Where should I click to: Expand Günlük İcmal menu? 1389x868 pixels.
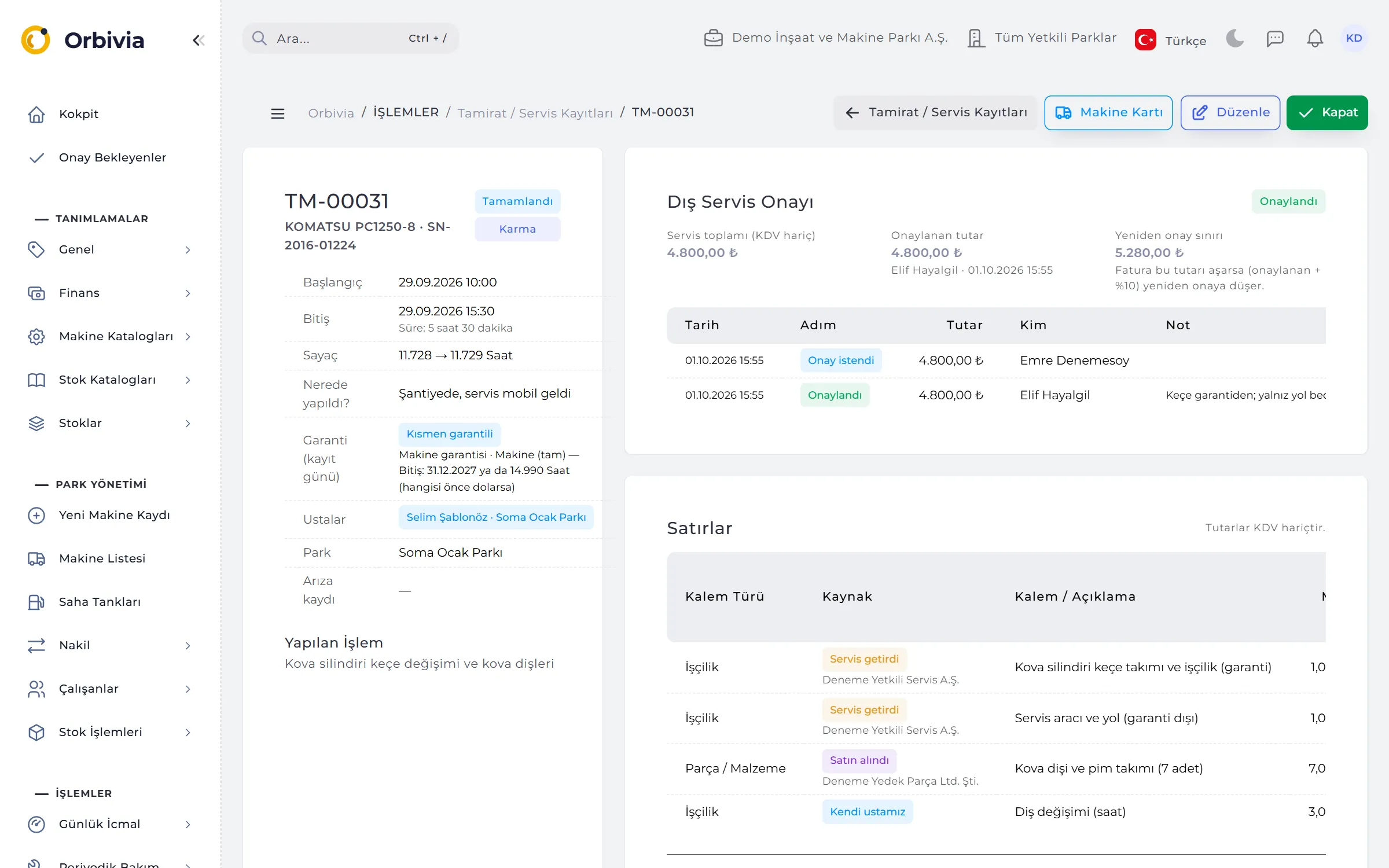coord(109,824)
